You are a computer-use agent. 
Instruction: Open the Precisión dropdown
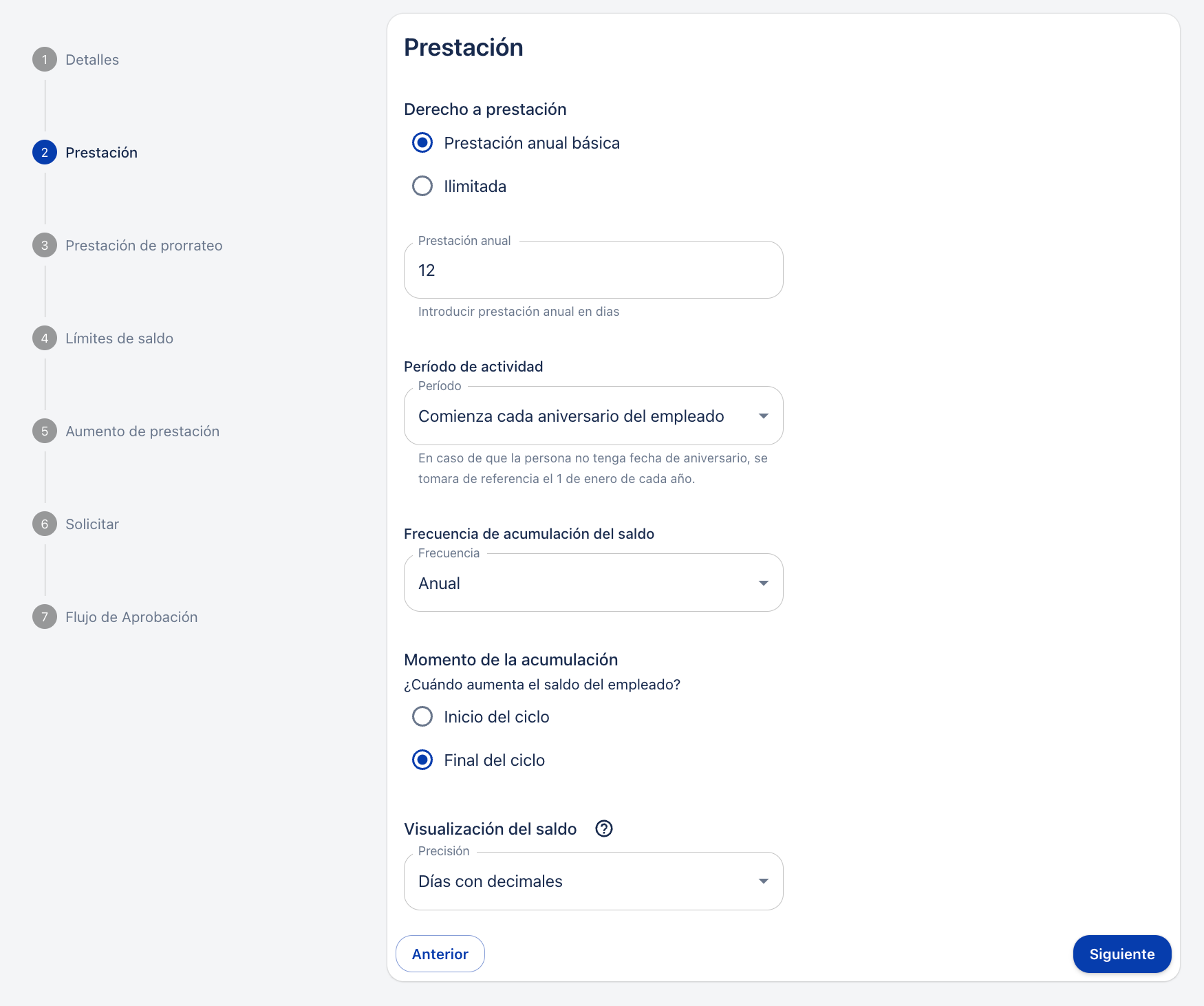[x=593, y=881]
